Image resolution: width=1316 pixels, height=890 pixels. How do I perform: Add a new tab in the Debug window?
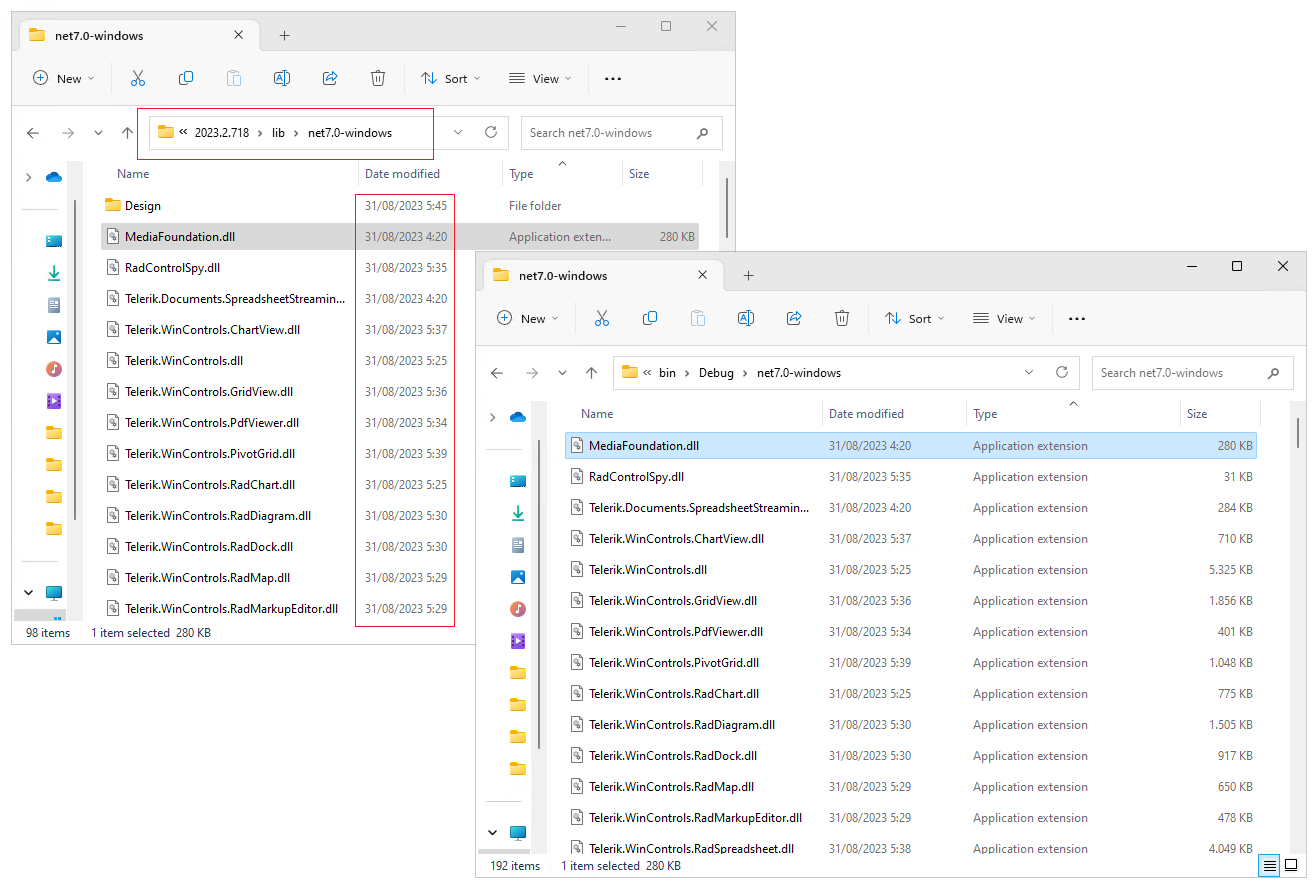748,276
